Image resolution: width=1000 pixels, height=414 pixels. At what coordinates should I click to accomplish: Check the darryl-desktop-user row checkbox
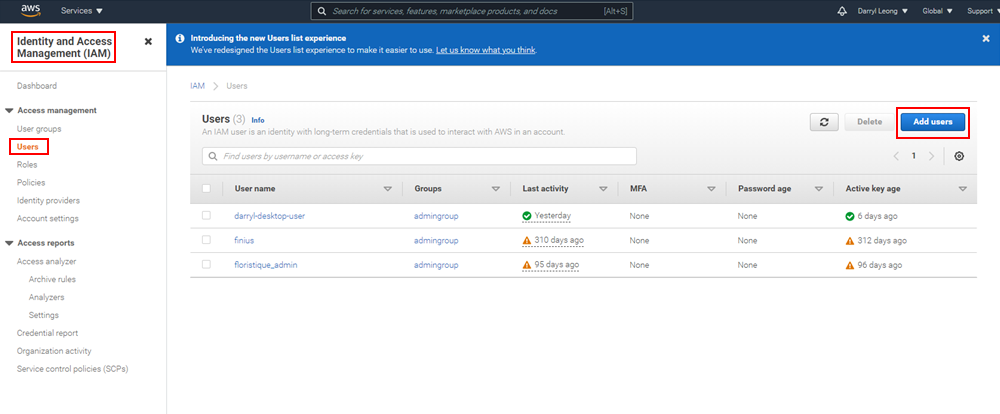coord(206,216)
